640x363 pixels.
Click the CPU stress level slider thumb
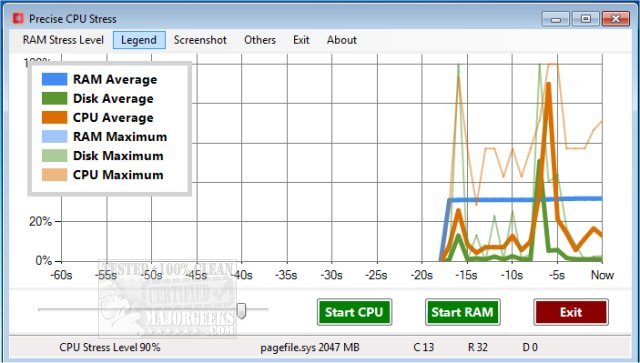pos(242,310)
